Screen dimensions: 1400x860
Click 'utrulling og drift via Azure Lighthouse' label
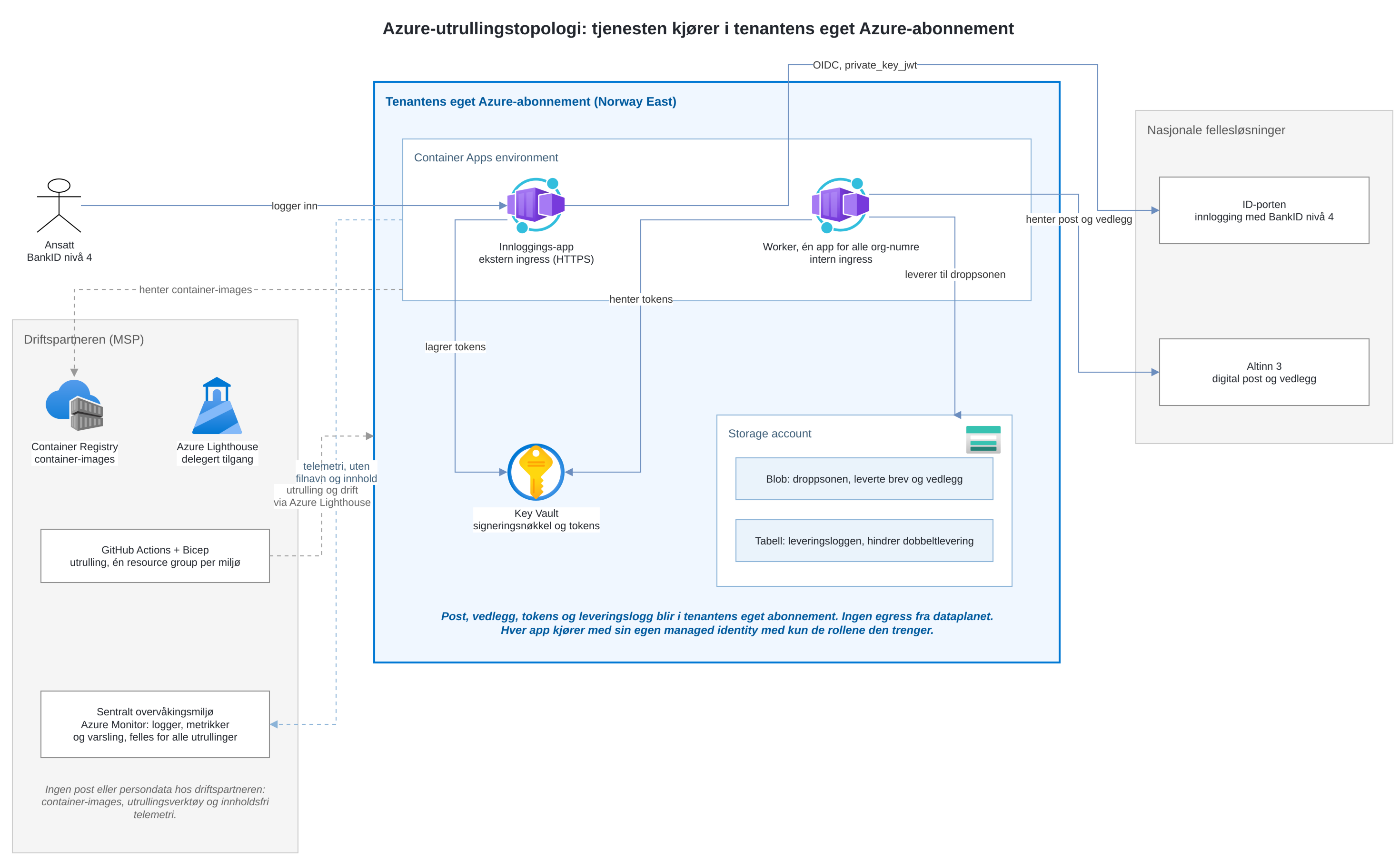[x=322, y=496]
